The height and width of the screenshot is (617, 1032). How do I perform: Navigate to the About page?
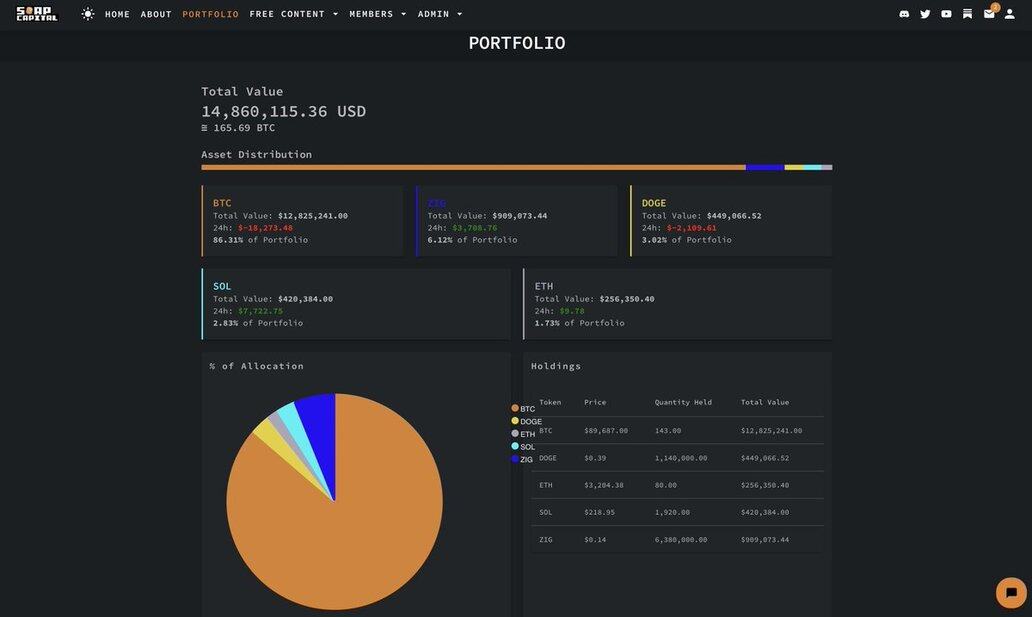156,14
